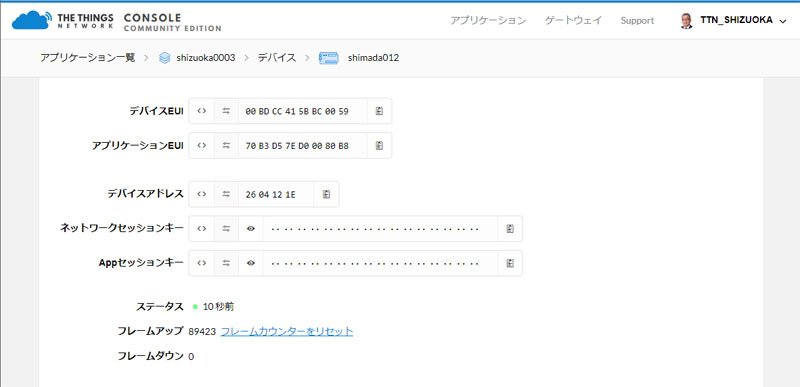Toggle hex format for ネットワークセッションキー

coord(202,229)
